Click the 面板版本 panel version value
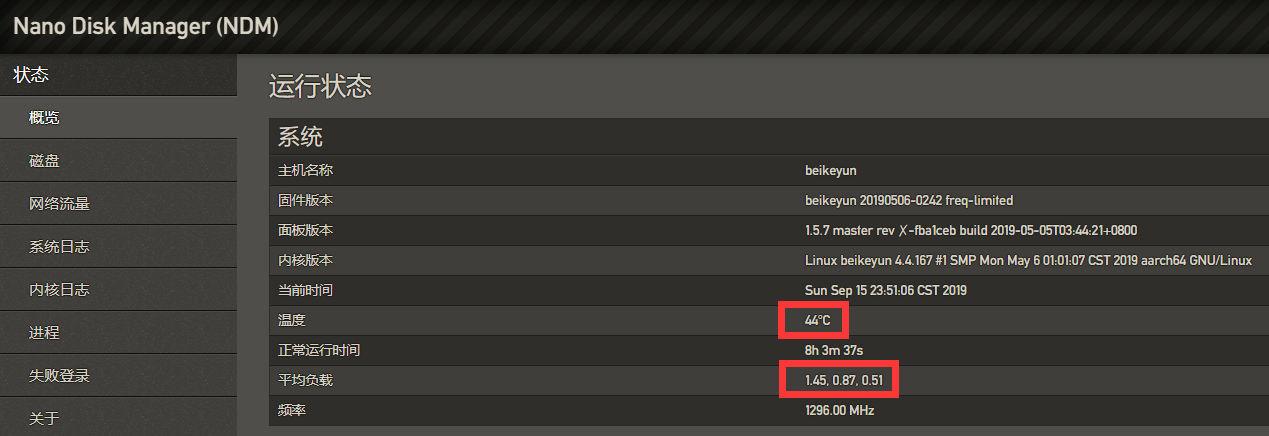The image size is (1269, 436). pyautogui.click(x=970, y=230)
